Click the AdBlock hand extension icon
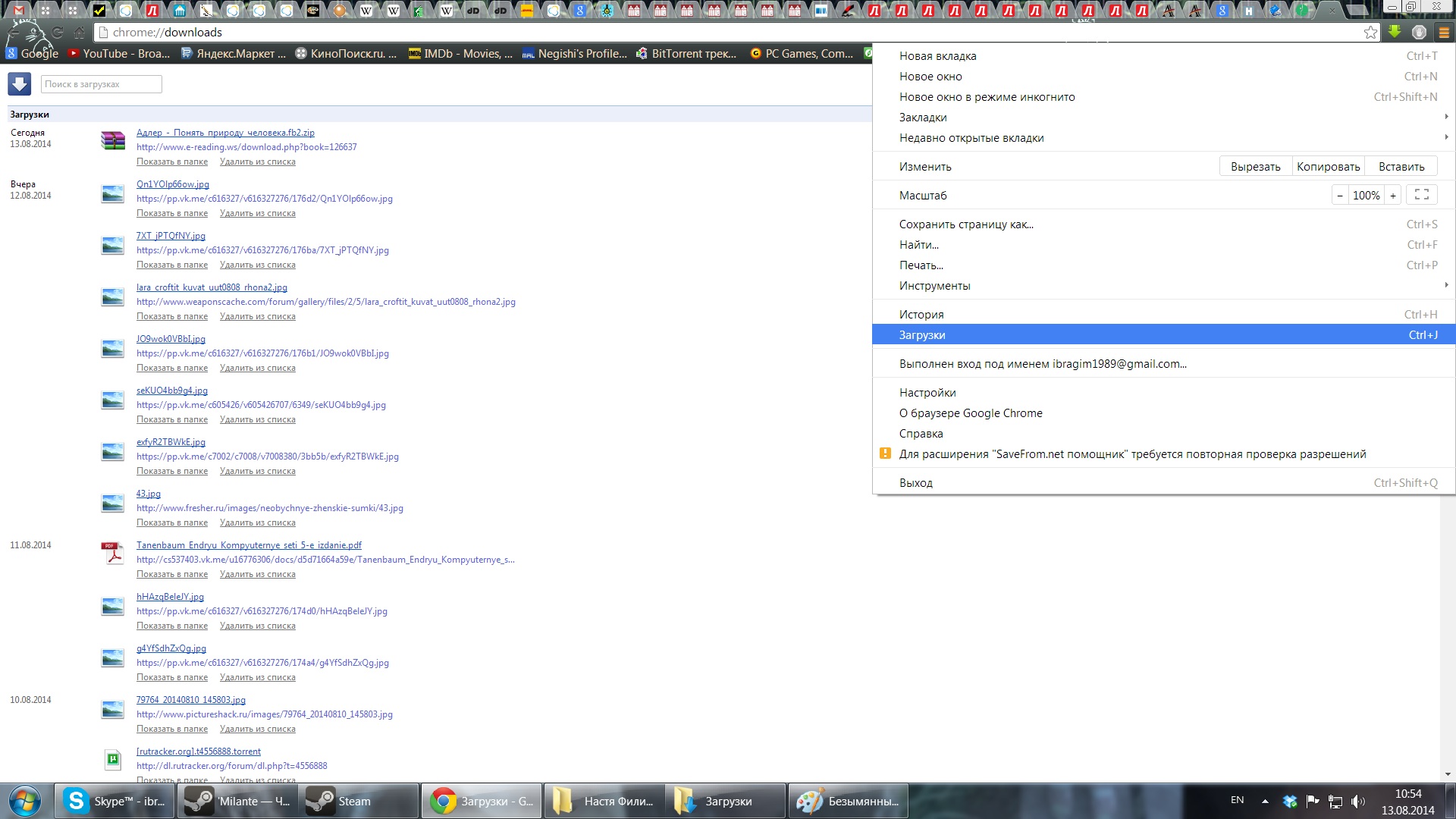The width and height of the screenshot is (1456, 819). coord(1420,32)
